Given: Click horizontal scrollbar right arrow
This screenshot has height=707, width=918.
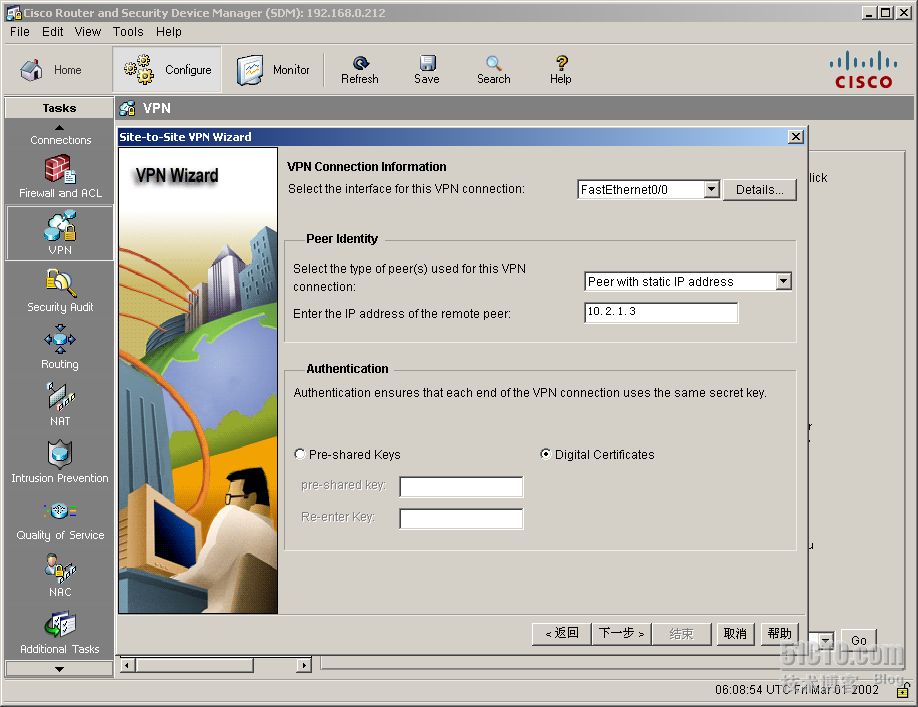Looking at the screenshot, I should (303, 665).
